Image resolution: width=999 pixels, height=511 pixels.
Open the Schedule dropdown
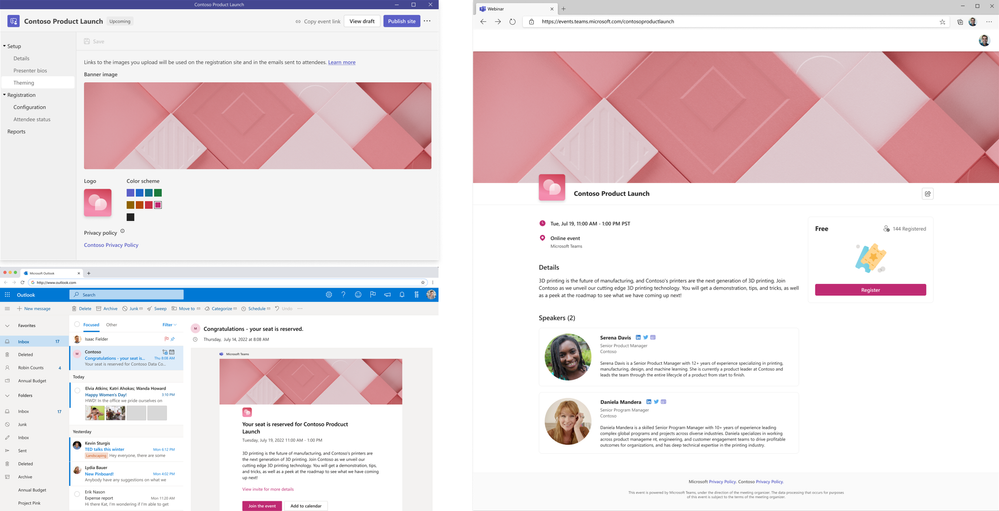tap(255, 308)
